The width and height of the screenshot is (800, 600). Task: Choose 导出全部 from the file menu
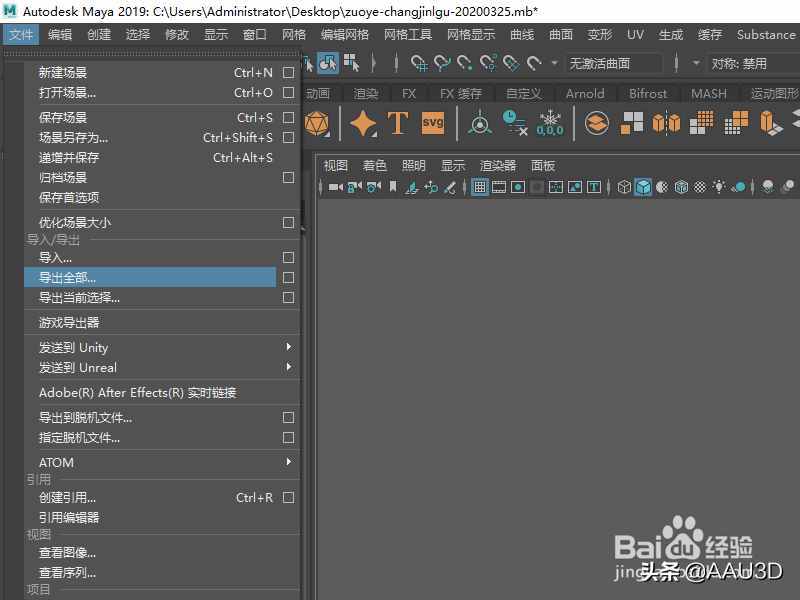click(x=150, y=278)
